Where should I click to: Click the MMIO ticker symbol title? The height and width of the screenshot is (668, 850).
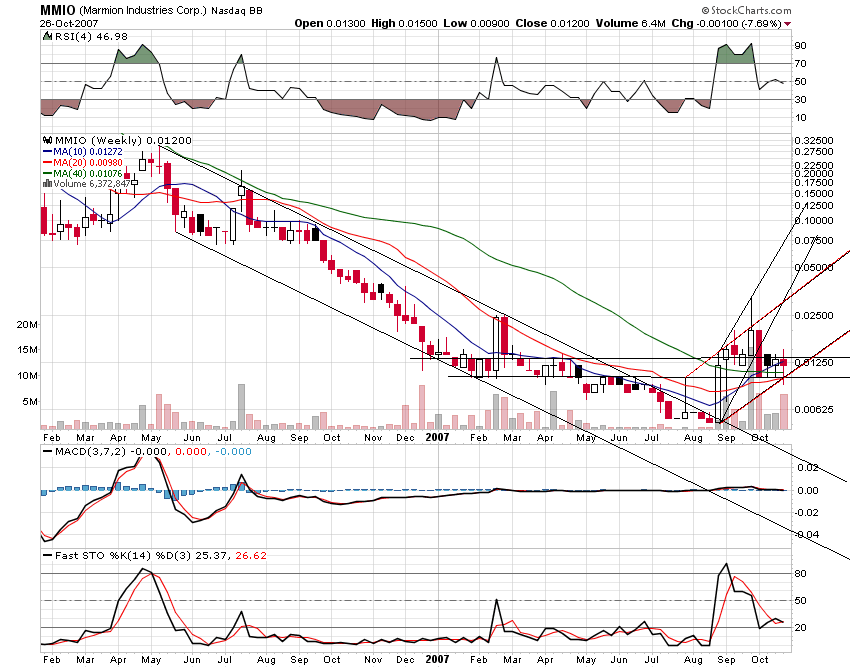coord(57,10)
